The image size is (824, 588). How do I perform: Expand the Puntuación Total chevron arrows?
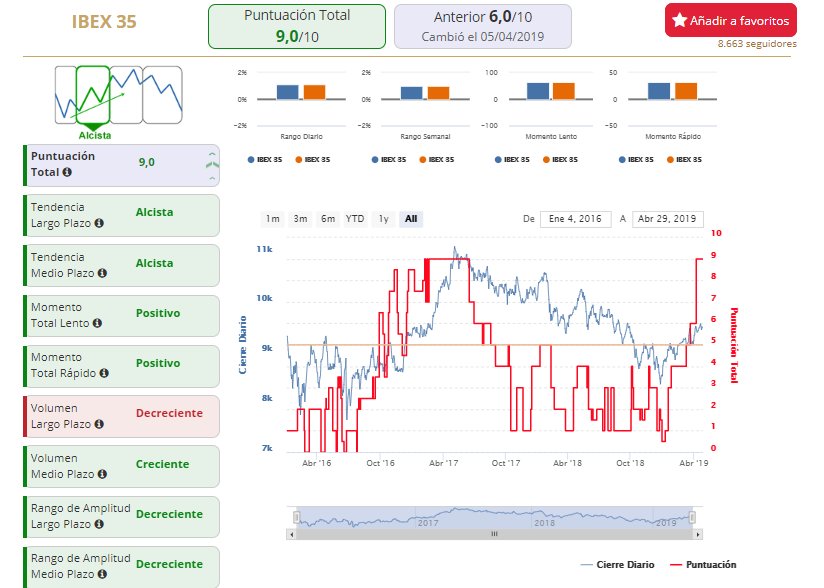(x=211, y=166)
